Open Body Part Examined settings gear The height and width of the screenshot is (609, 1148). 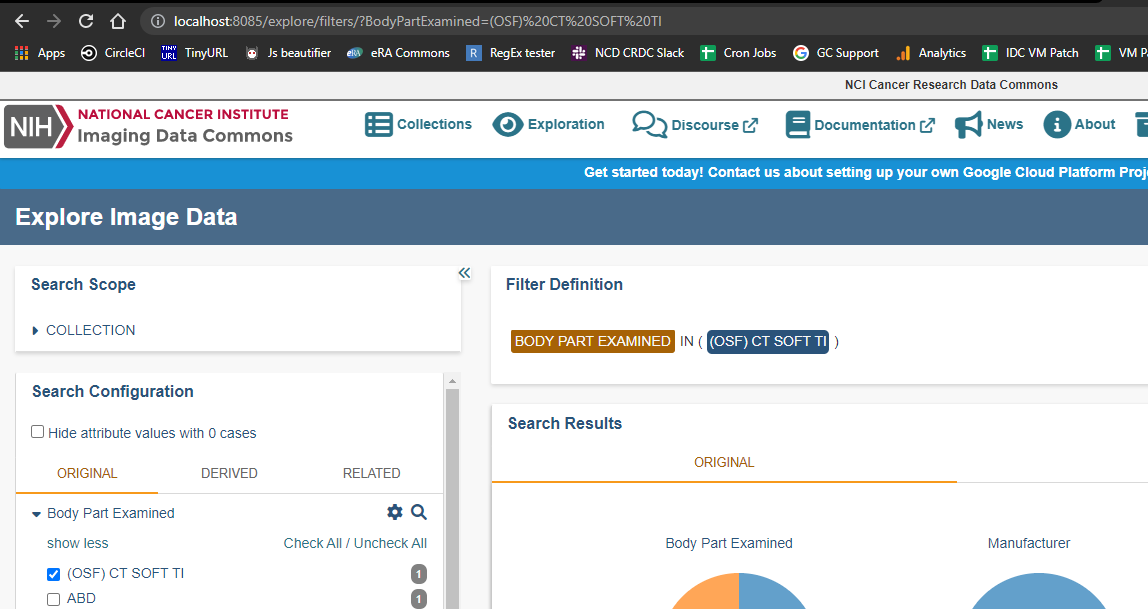click(395, 511)
